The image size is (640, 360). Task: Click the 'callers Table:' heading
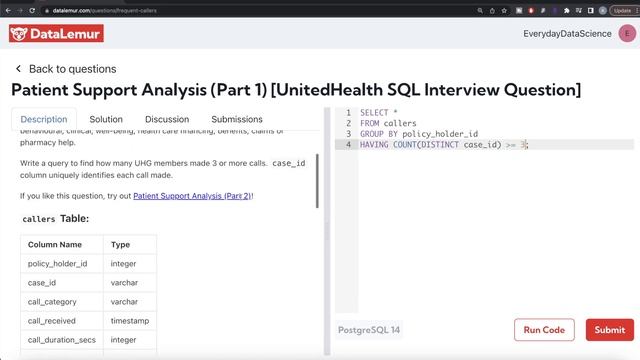[56, 219]
